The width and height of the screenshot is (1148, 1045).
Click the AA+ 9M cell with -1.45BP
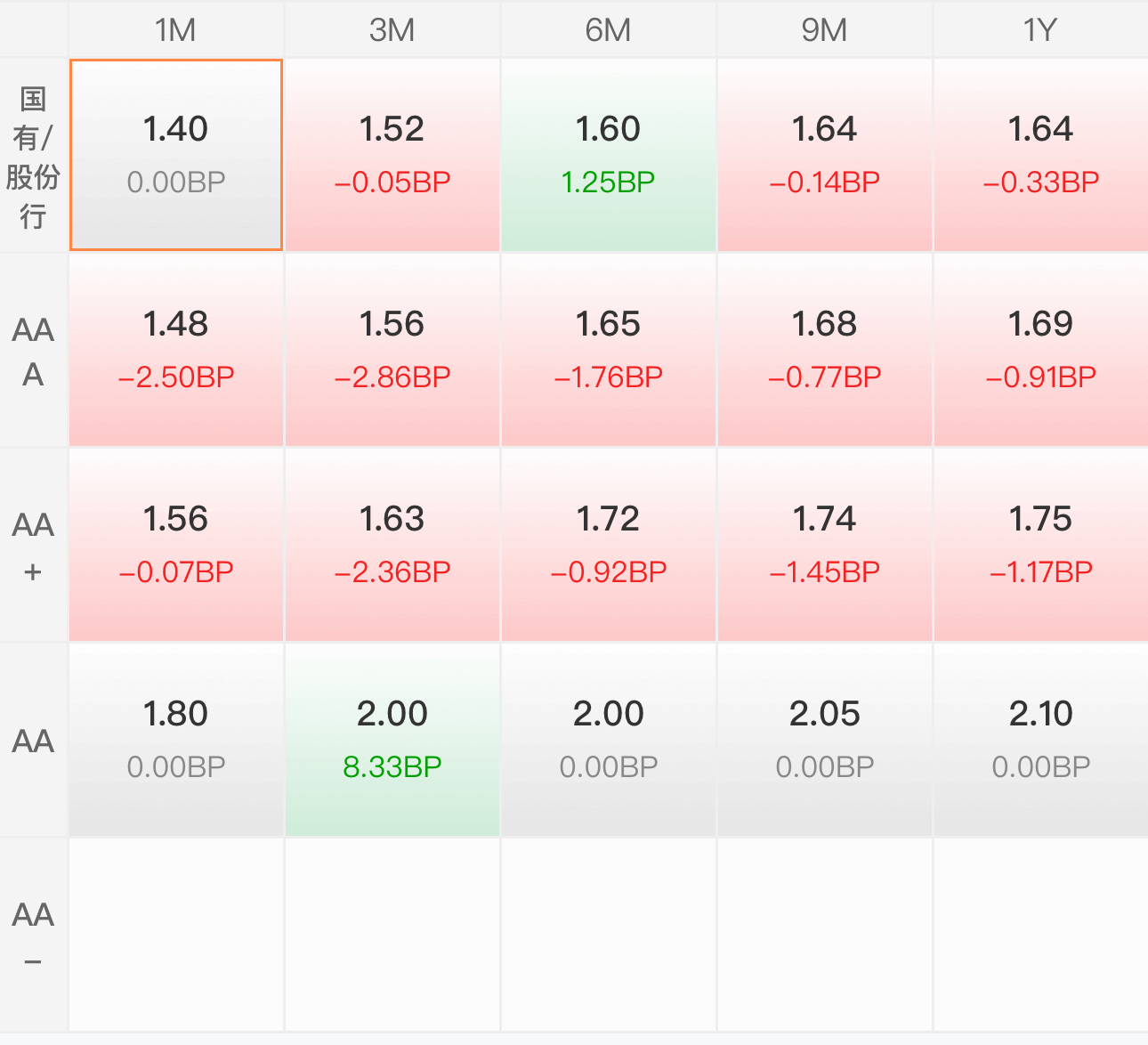click(x=824, y=545)
